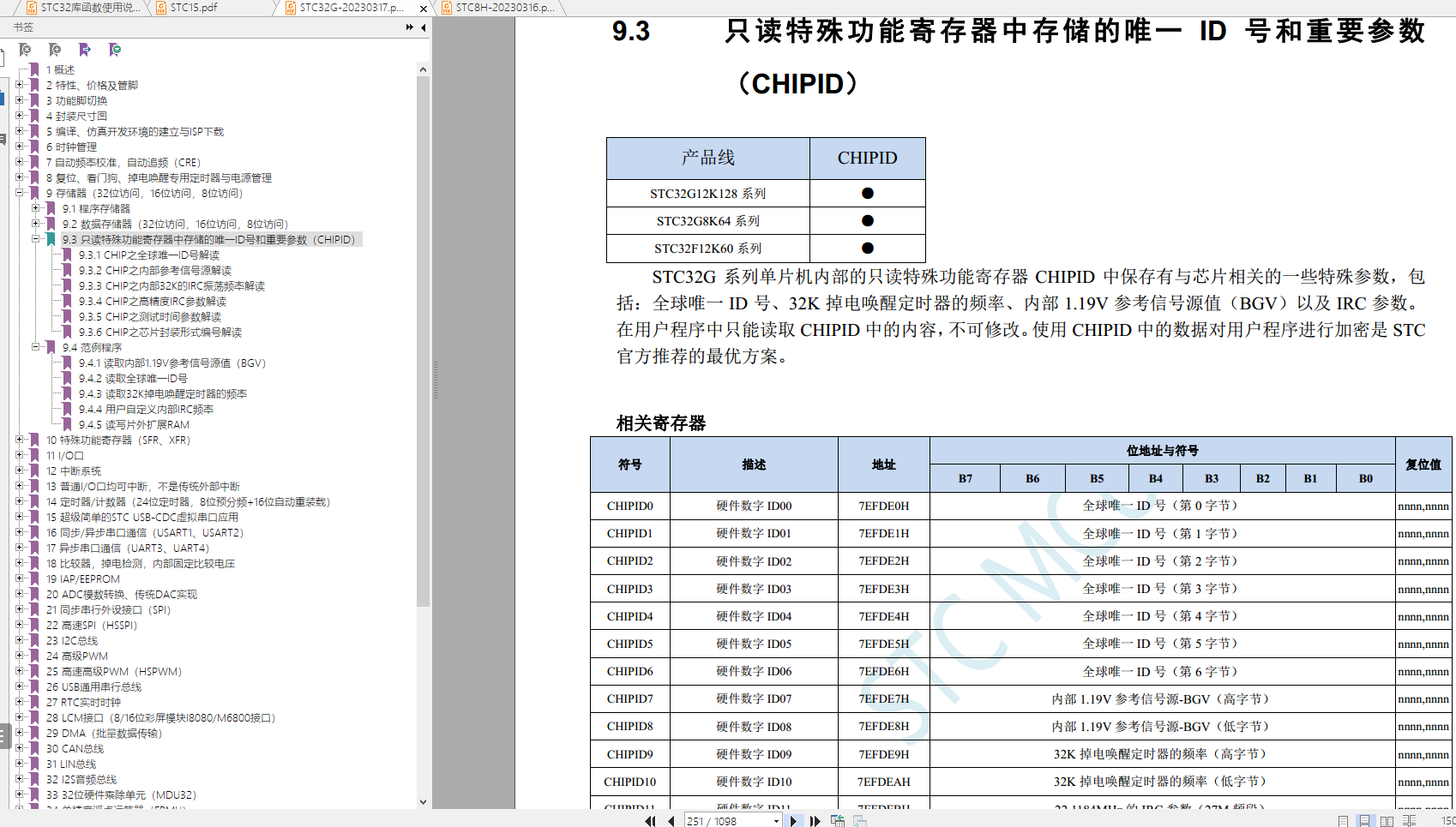This screenshot has width=1456, height=827.
Task: Click bookmark icon beside 30 CAN总线
Action: [x=34, y=748]
